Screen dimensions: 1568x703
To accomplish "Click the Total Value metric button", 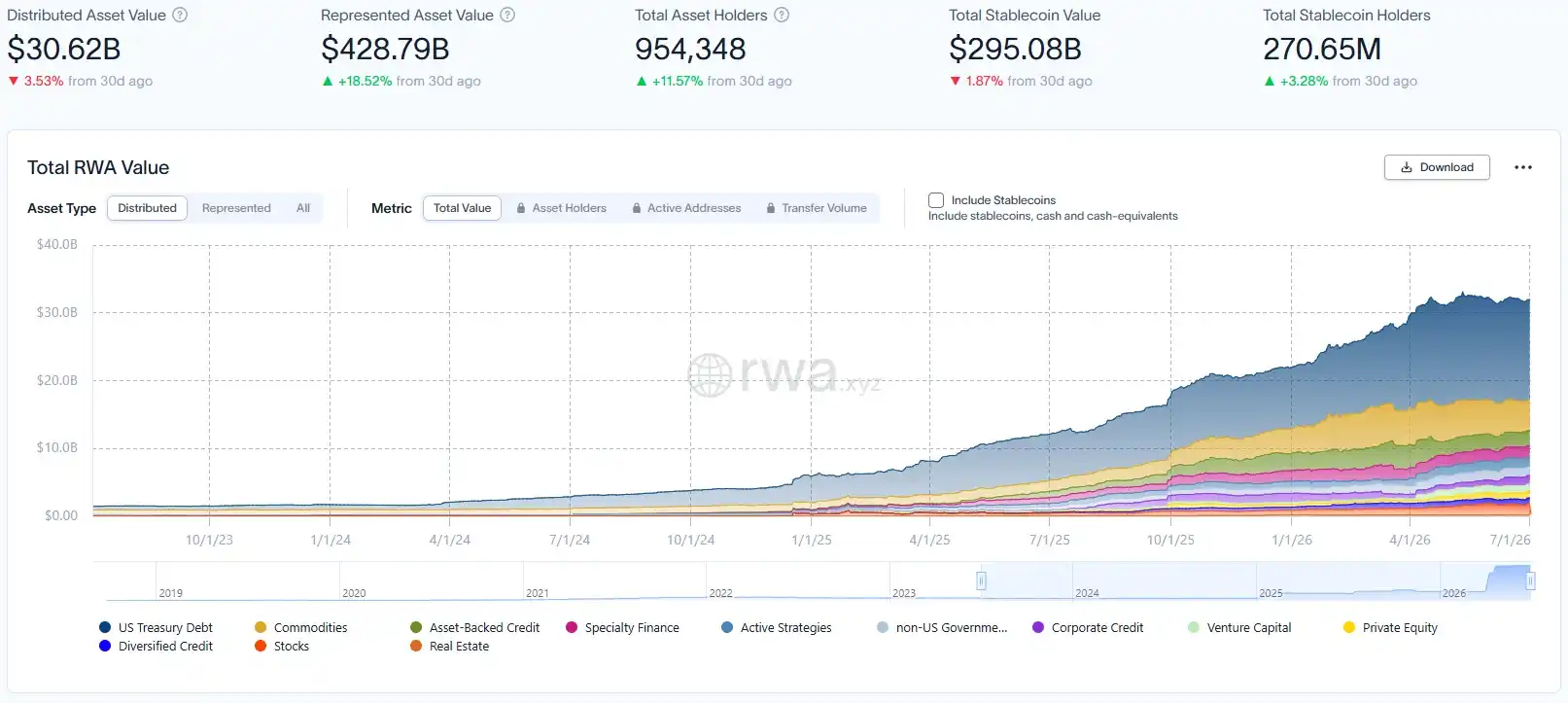I will (x=462, y=208).
